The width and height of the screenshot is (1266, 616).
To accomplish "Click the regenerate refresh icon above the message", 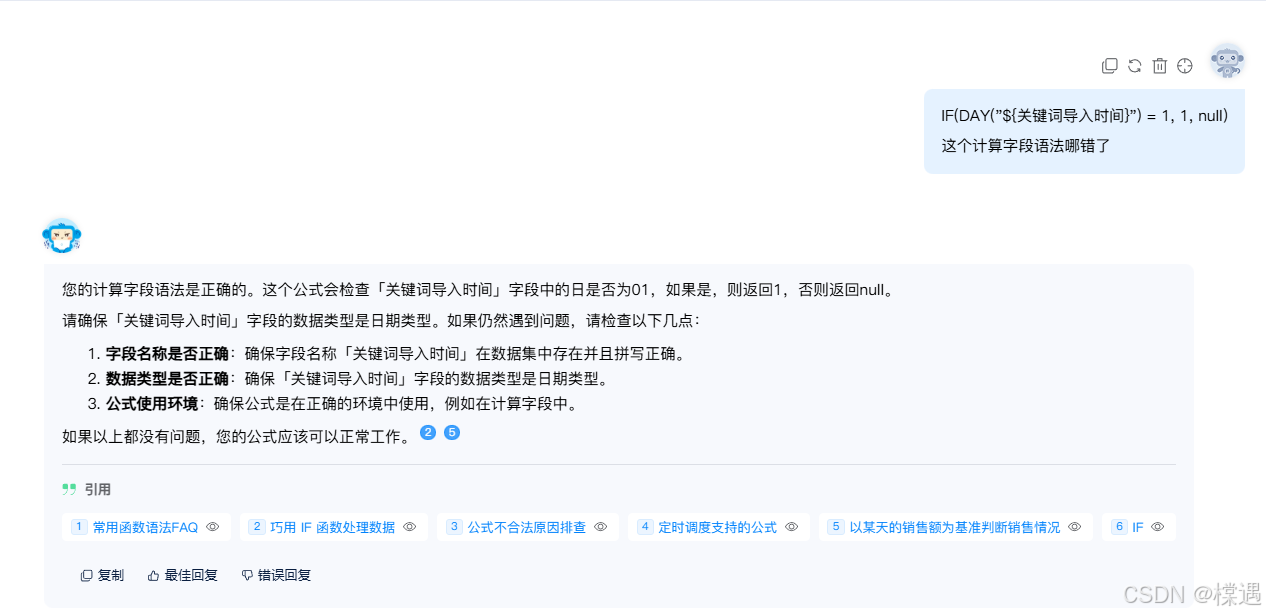I will pos(1134,66).
